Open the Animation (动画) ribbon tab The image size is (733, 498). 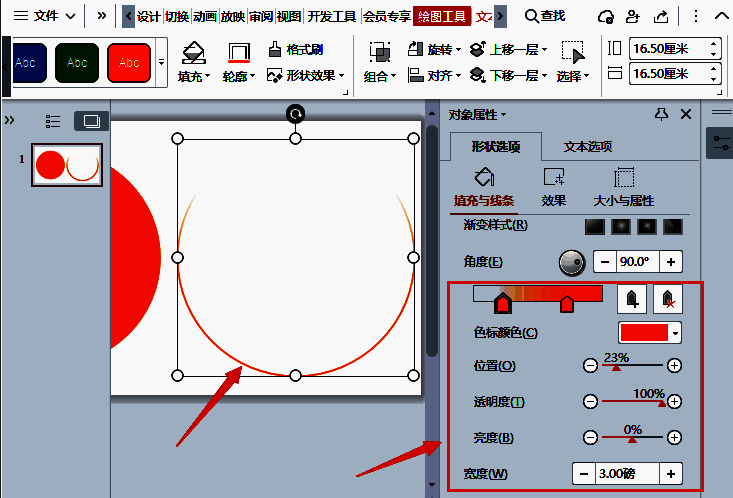click(x=204, y=16)
